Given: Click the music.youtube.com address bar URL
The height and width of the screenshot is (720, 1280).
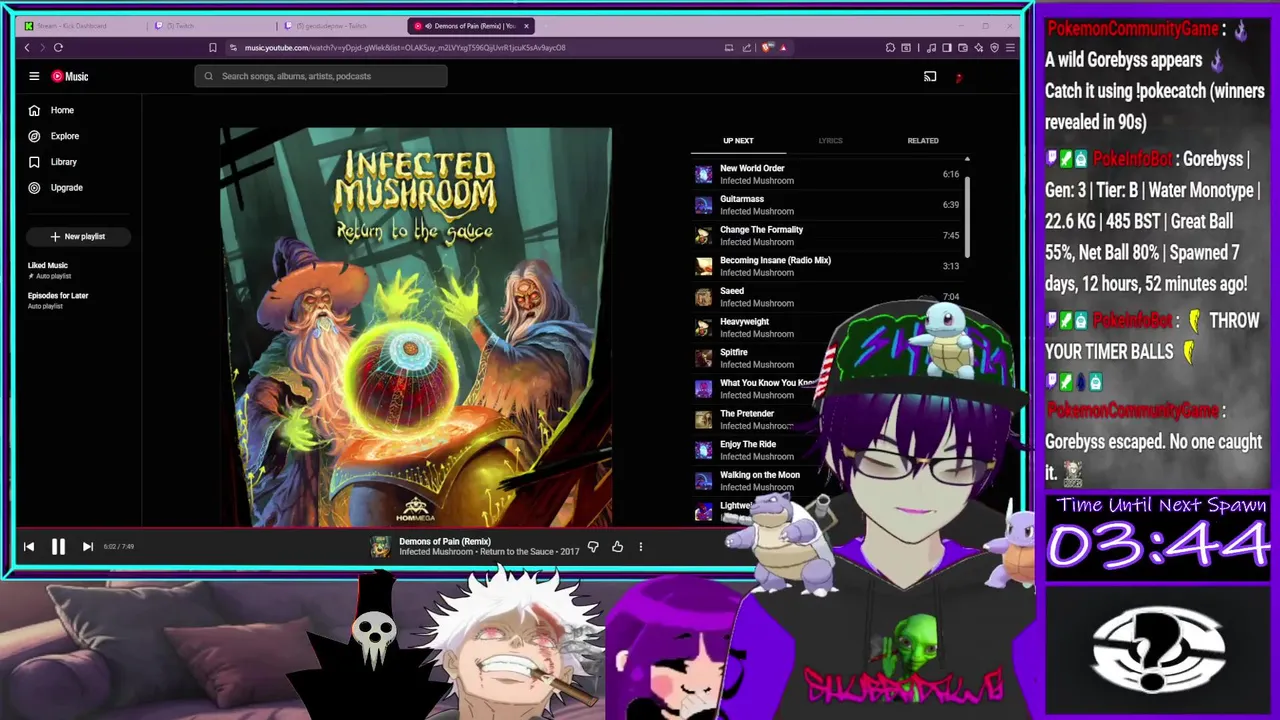Looking at the screenshot, I should [405, 47].
